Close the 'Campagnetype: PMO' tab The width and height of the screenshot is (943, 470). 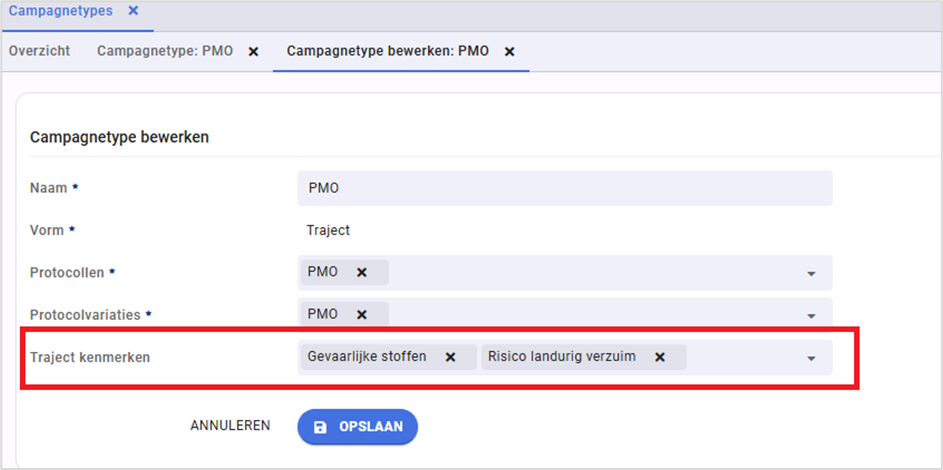[x=253, y=51]
